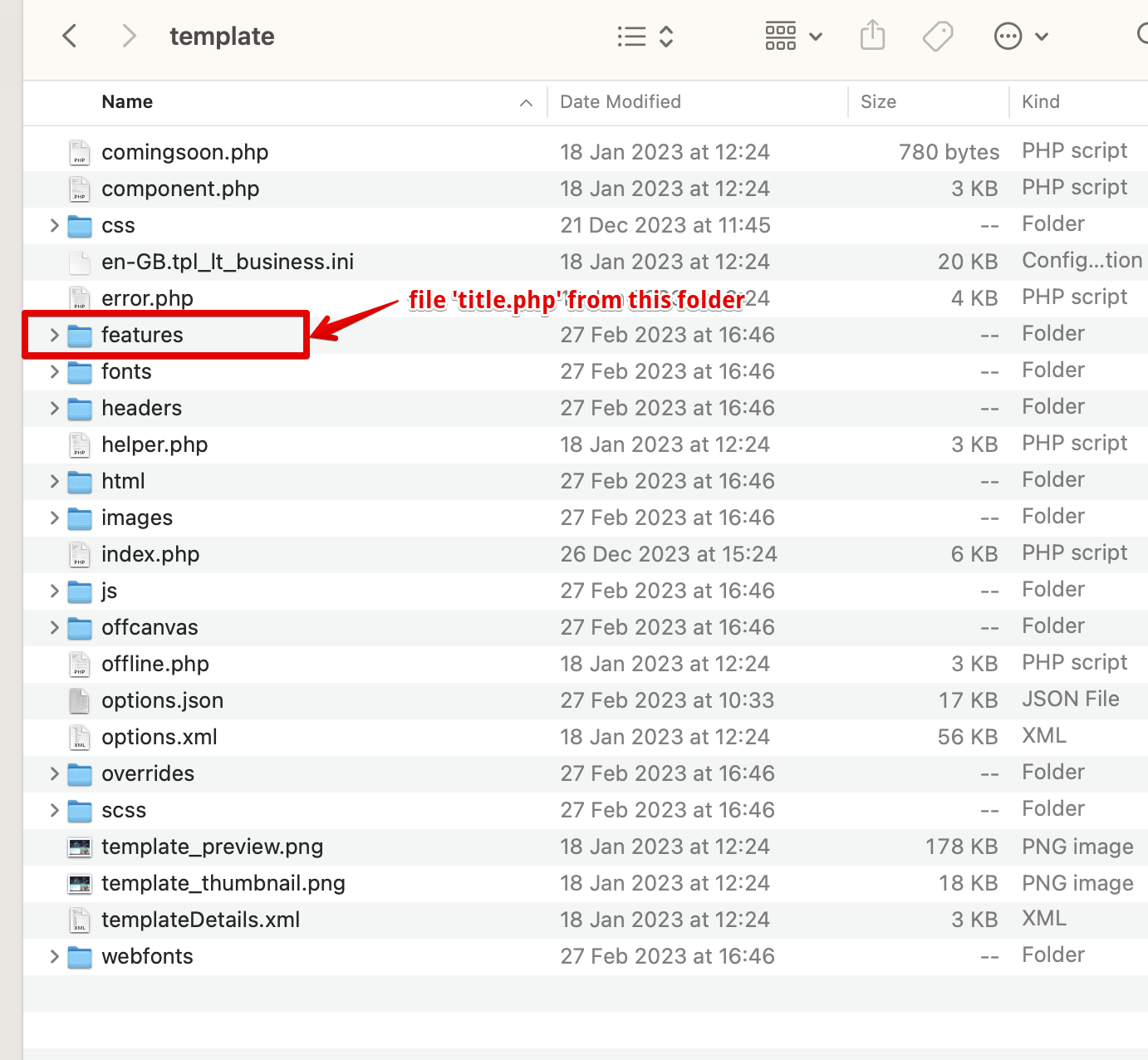Open the More actions ellipsis menu
The image size is (1148, 1060).
1021,36
